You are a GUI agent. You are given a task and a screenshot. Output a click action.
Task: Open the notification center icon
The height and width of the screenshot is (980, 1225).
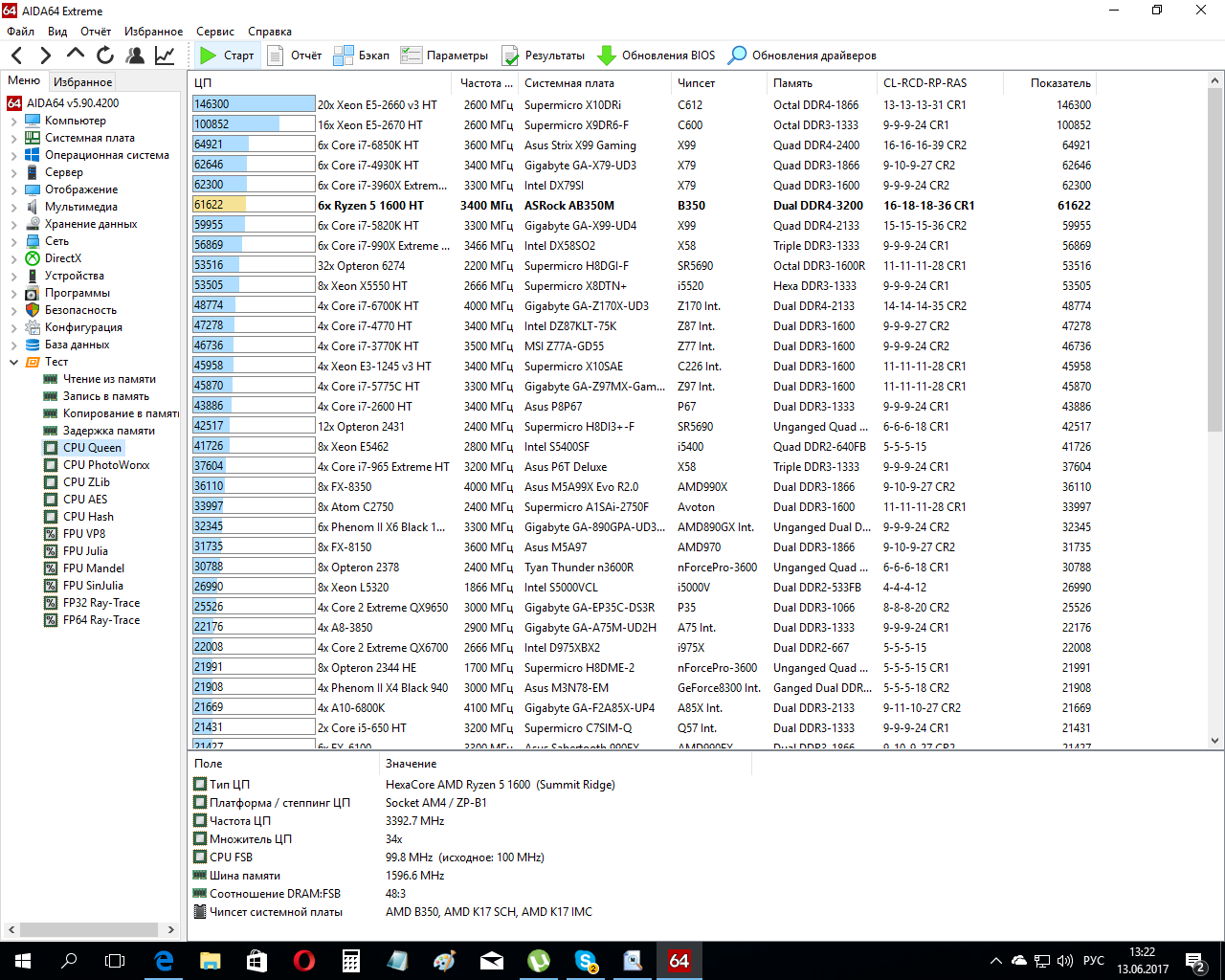(1194, 961)
